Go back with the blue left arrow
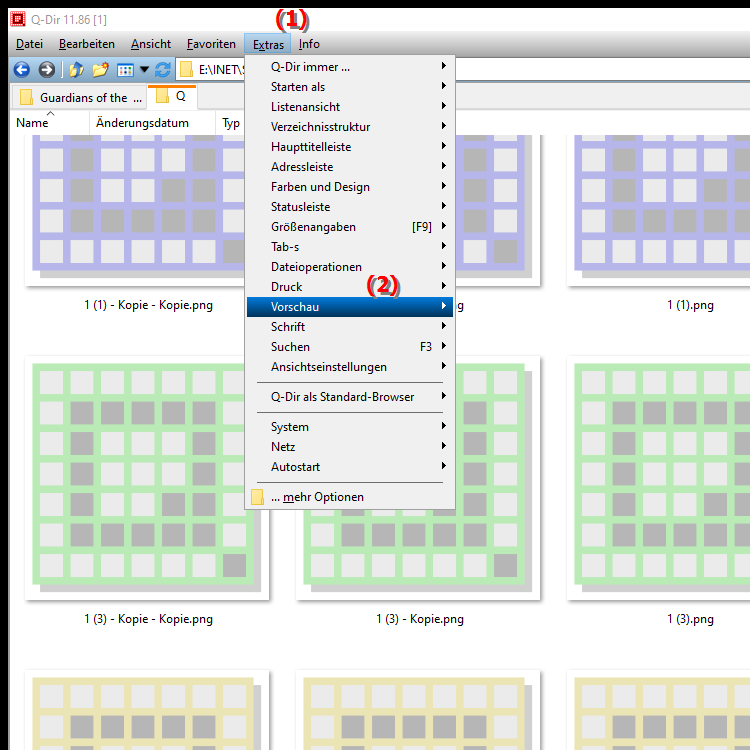The image size is (750, 750). tap(22, 70)
